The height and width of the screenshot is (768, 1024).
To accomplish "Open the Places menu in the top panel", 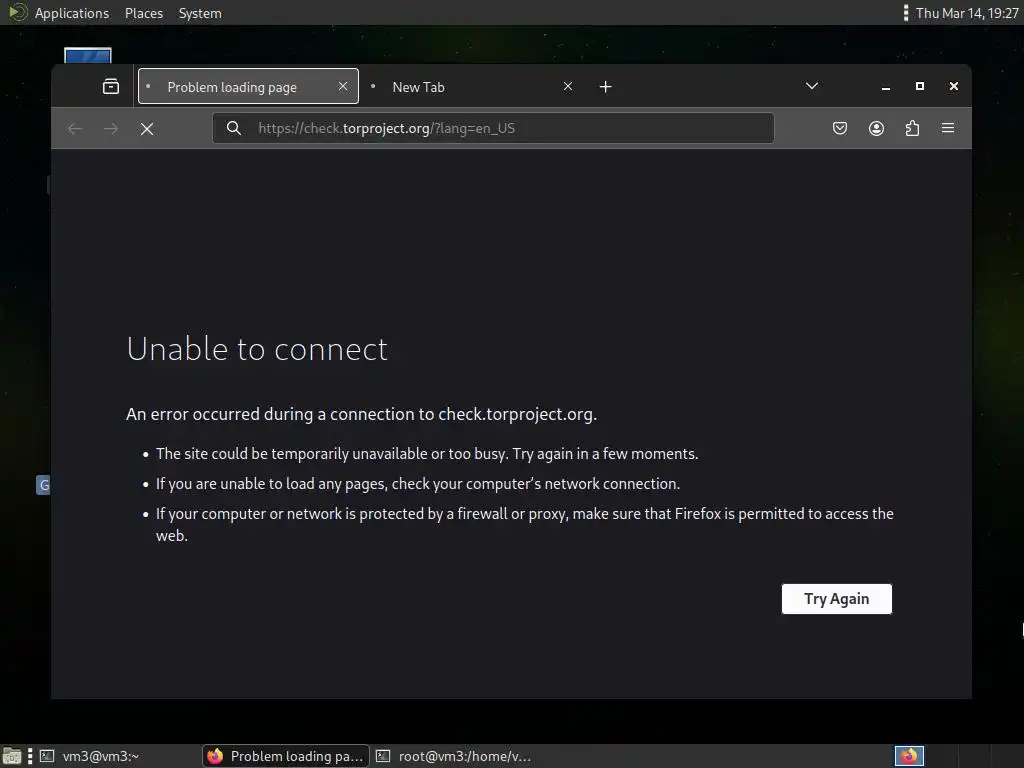I will [144, 13].
